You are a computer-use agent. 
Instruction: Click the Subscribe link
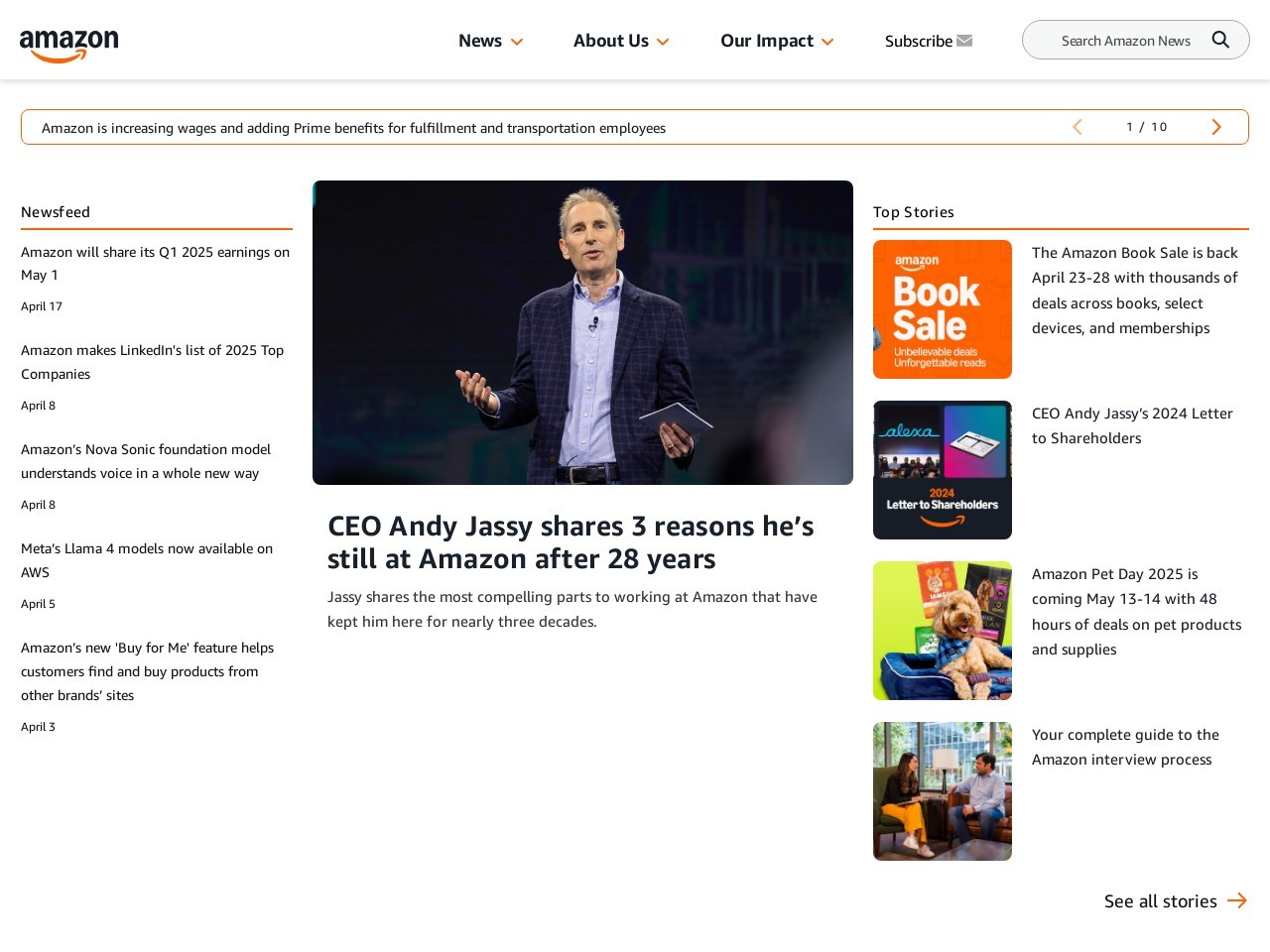(919, 41)
